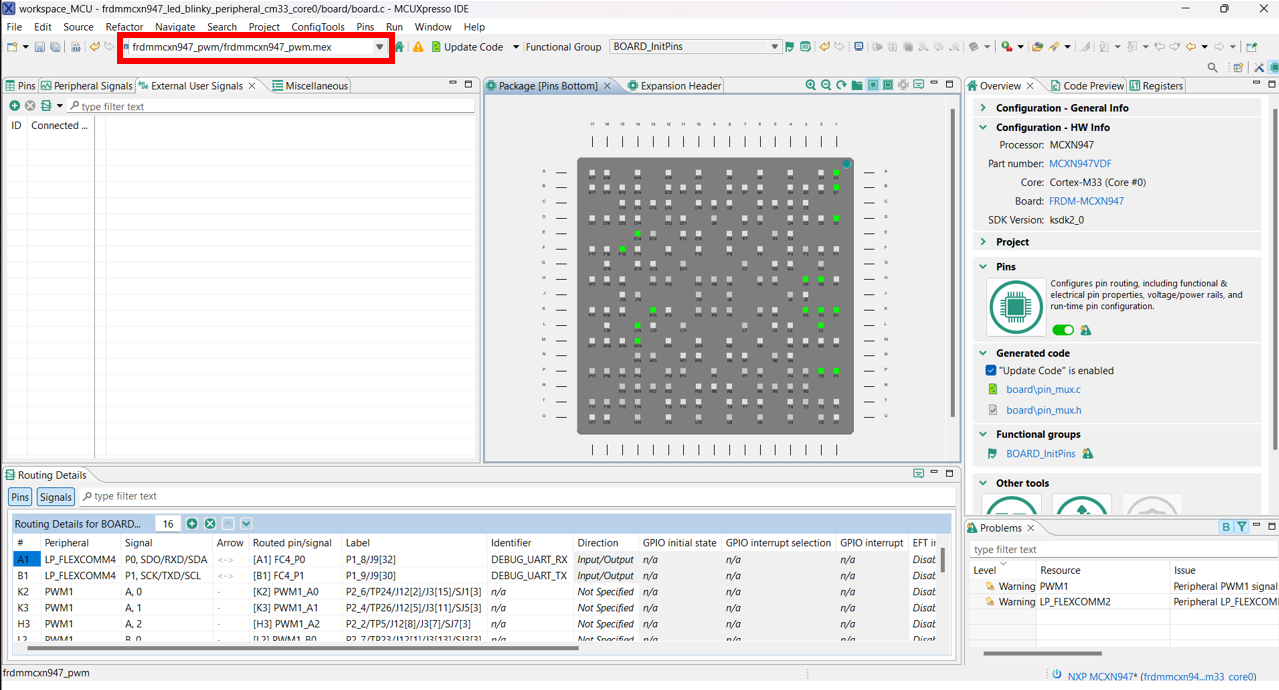
Task: Open the ConfigTools menu
Action: tap(318, 27)
